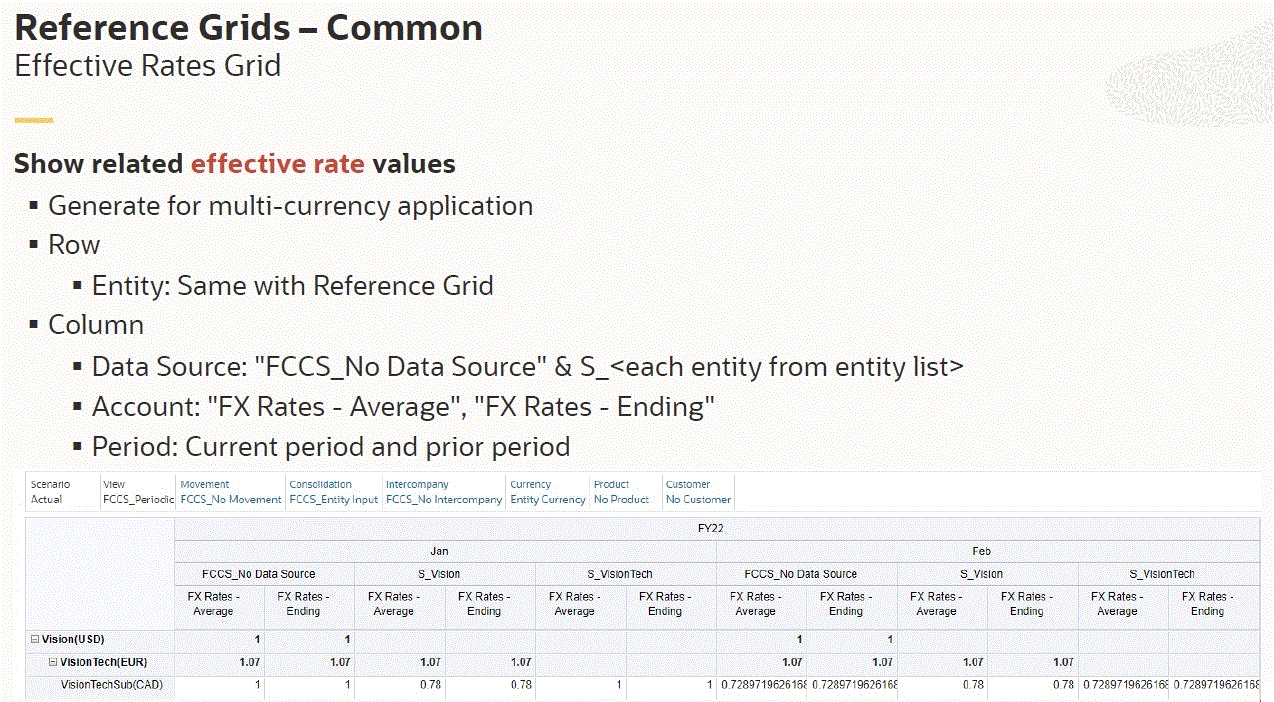Open the Movement member FCCS_No Movement
Screen dimensions: 1274x702
click(231, 499)
